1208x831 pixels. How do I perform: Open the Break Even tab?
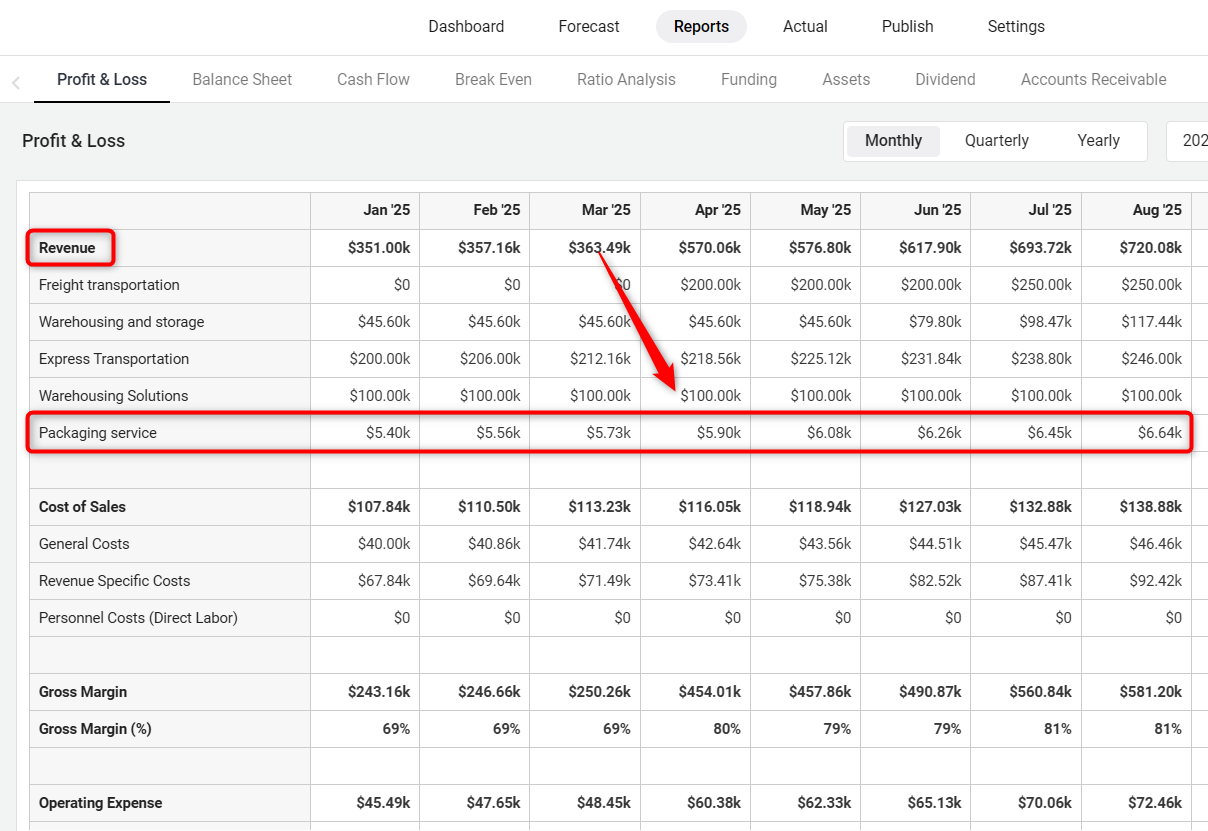pos(493,80)
